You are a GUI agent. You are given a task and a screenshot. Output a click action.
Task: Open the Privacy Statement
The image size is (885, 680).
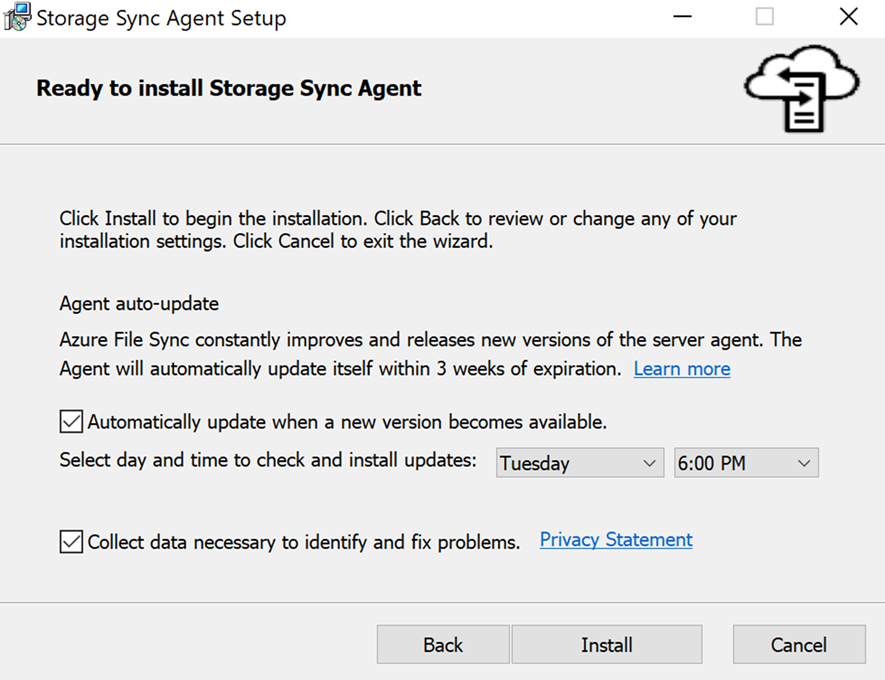(x=615, y=540)
